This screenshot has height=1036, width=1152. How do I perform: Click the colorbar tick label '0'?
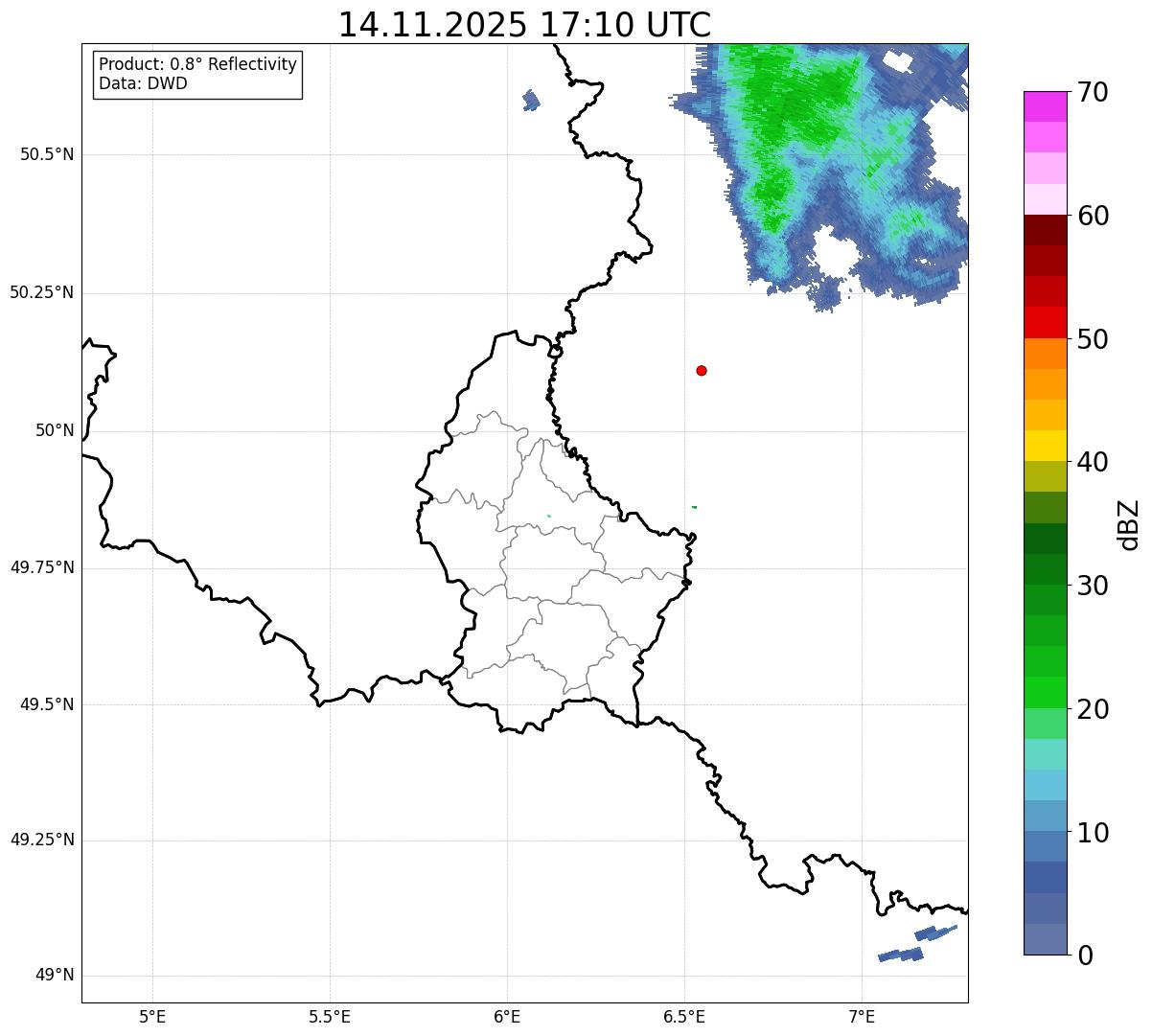[1085, 955]
